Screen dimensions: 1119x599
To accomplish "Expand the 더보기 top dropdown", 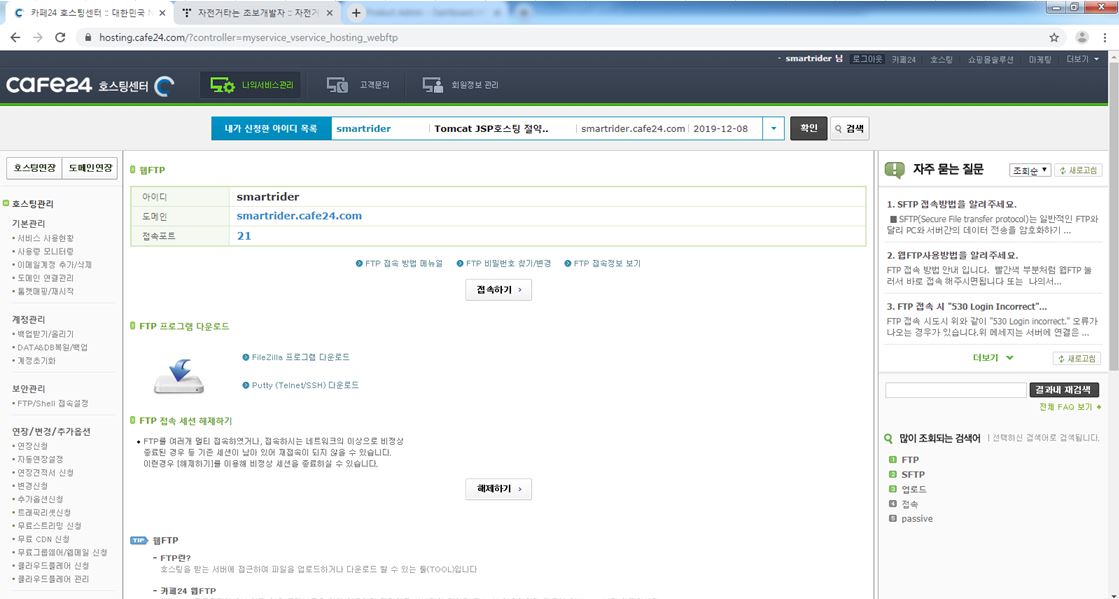I will (x=1083, y=59).
